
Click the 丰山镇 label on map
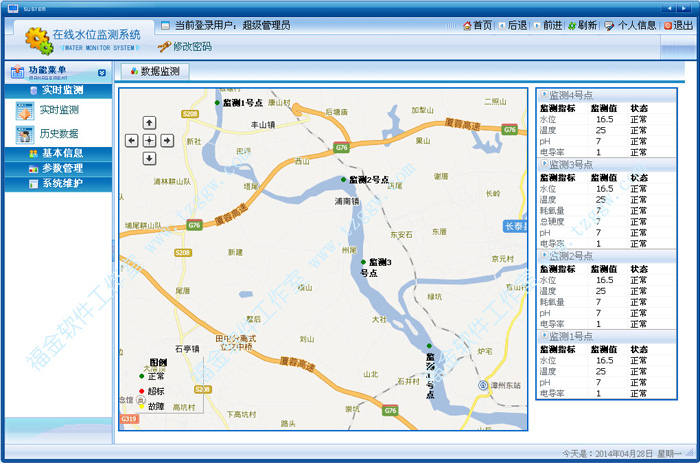point(263,125)
